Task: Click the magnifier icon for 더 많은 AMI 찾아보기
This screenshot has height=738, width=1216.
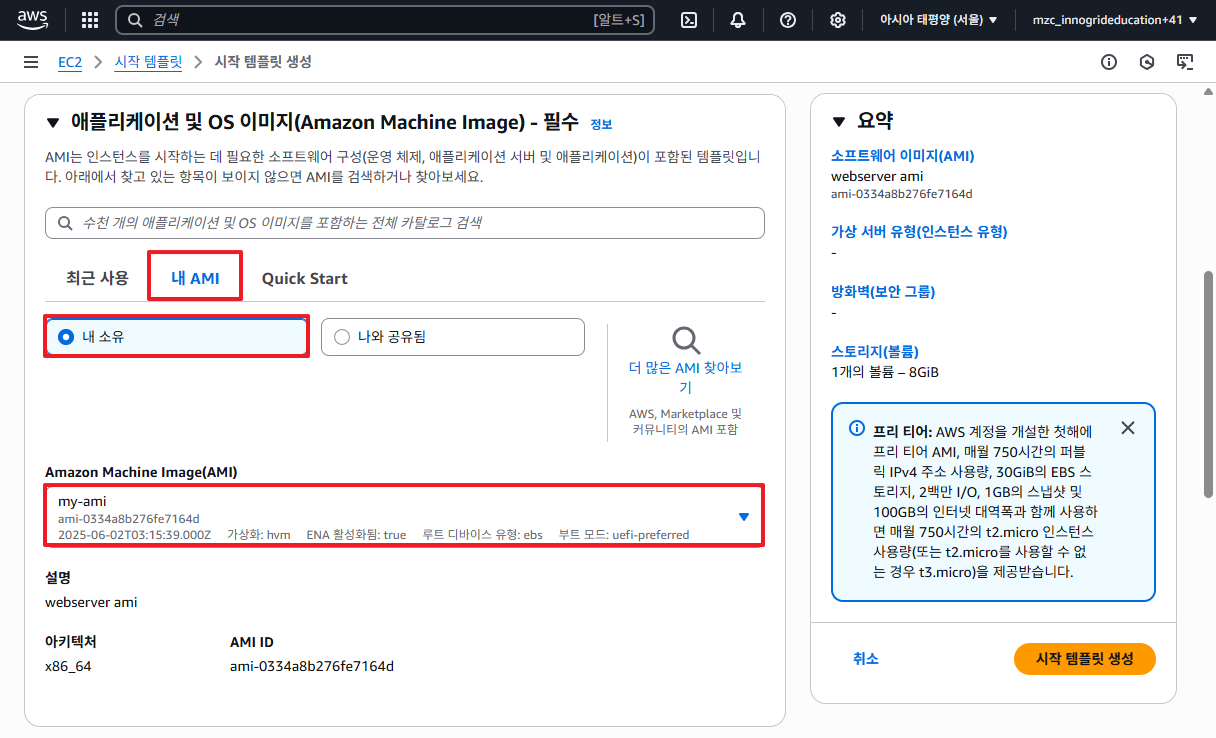Action: pyautogui.click(x=686, y=340)
